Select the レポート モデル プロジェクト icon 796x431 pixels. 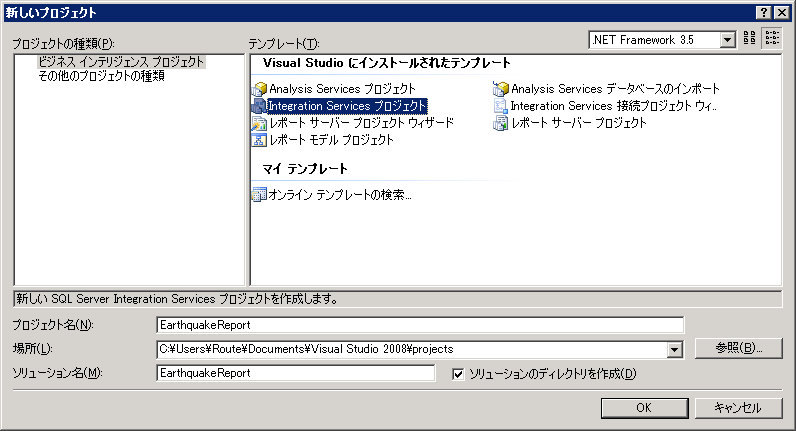(x=259, y=140)
